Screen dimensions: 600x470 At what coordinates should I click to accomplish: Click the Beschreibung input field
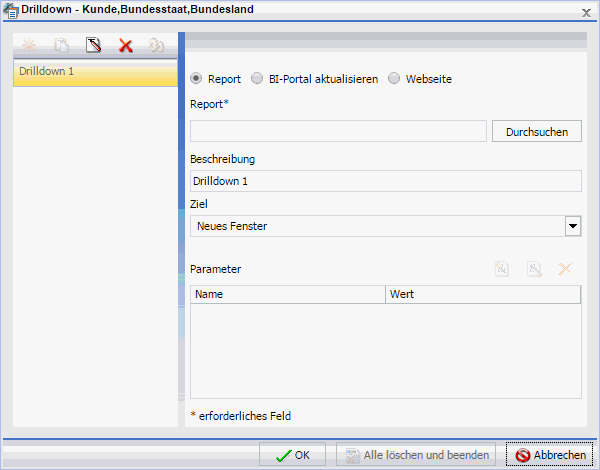(386, 181)
